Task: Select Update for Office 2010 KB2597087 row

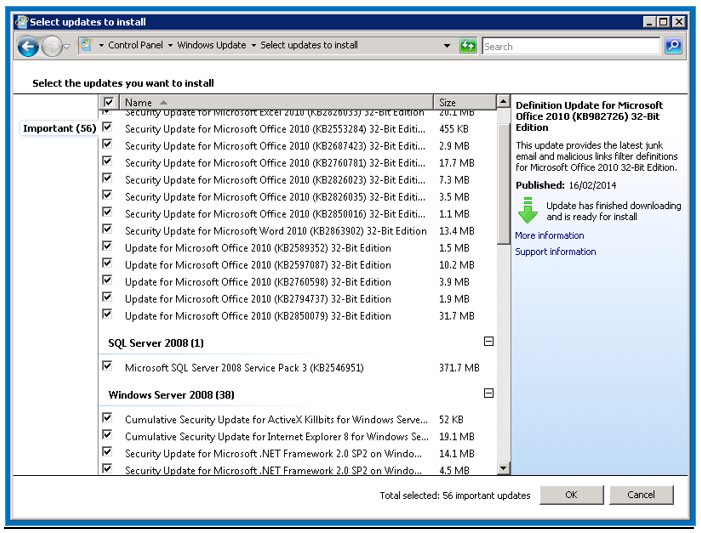Action: 297,265
